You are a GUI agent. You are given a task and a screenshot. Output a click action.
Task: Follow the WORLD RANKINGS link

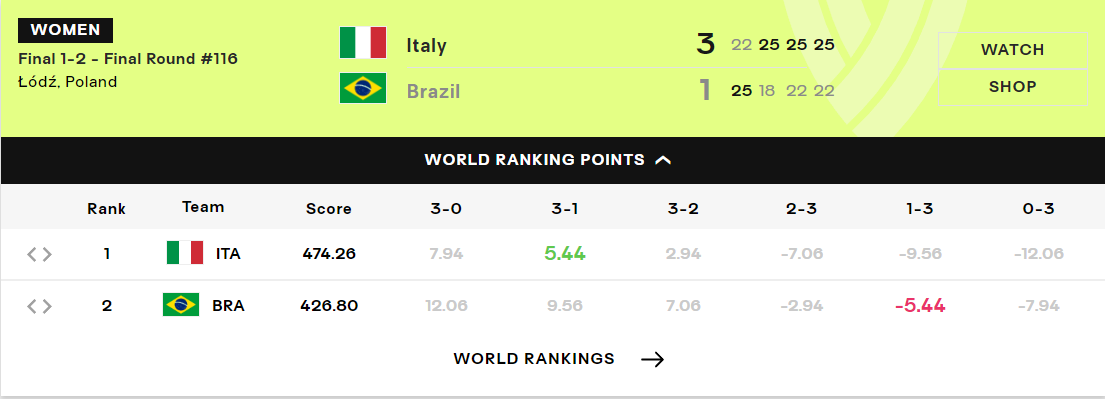534,359
